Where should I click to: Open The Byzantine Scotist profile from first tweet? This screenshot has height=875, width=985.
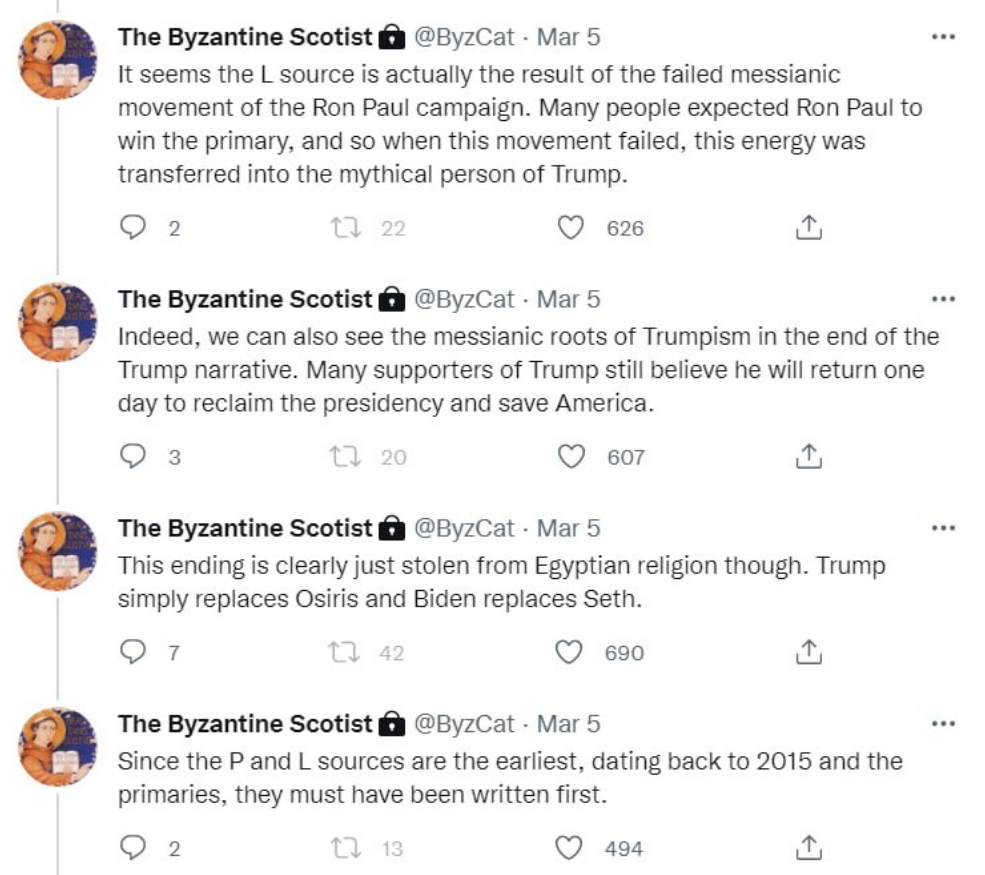click(245, 38)
